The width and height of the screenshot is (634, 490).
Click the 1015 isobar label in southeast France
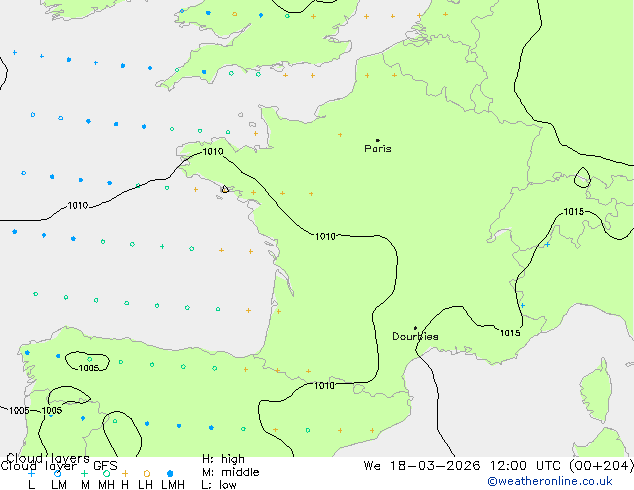click(510, 333)
